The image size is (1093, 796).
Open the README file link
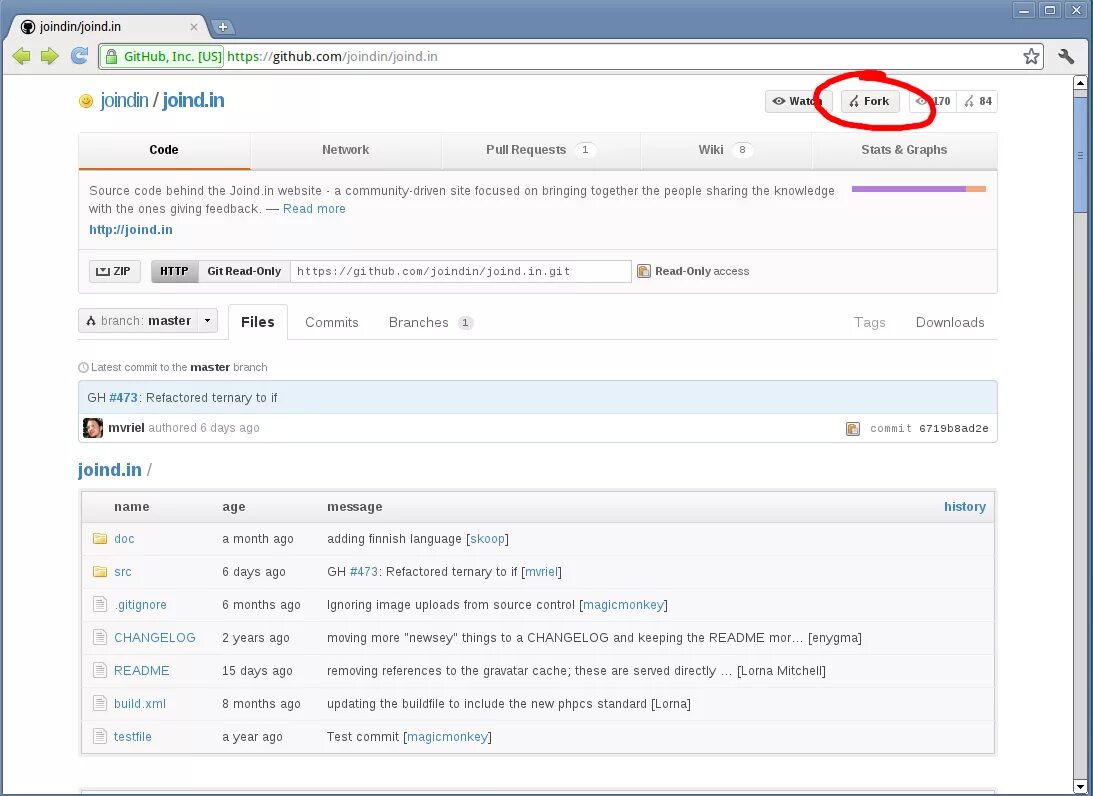(x=142, y=671)
